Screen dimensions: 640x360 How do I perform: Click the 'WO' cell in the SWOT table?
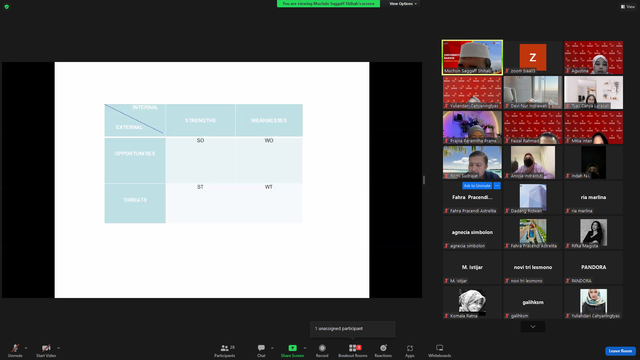269,160
